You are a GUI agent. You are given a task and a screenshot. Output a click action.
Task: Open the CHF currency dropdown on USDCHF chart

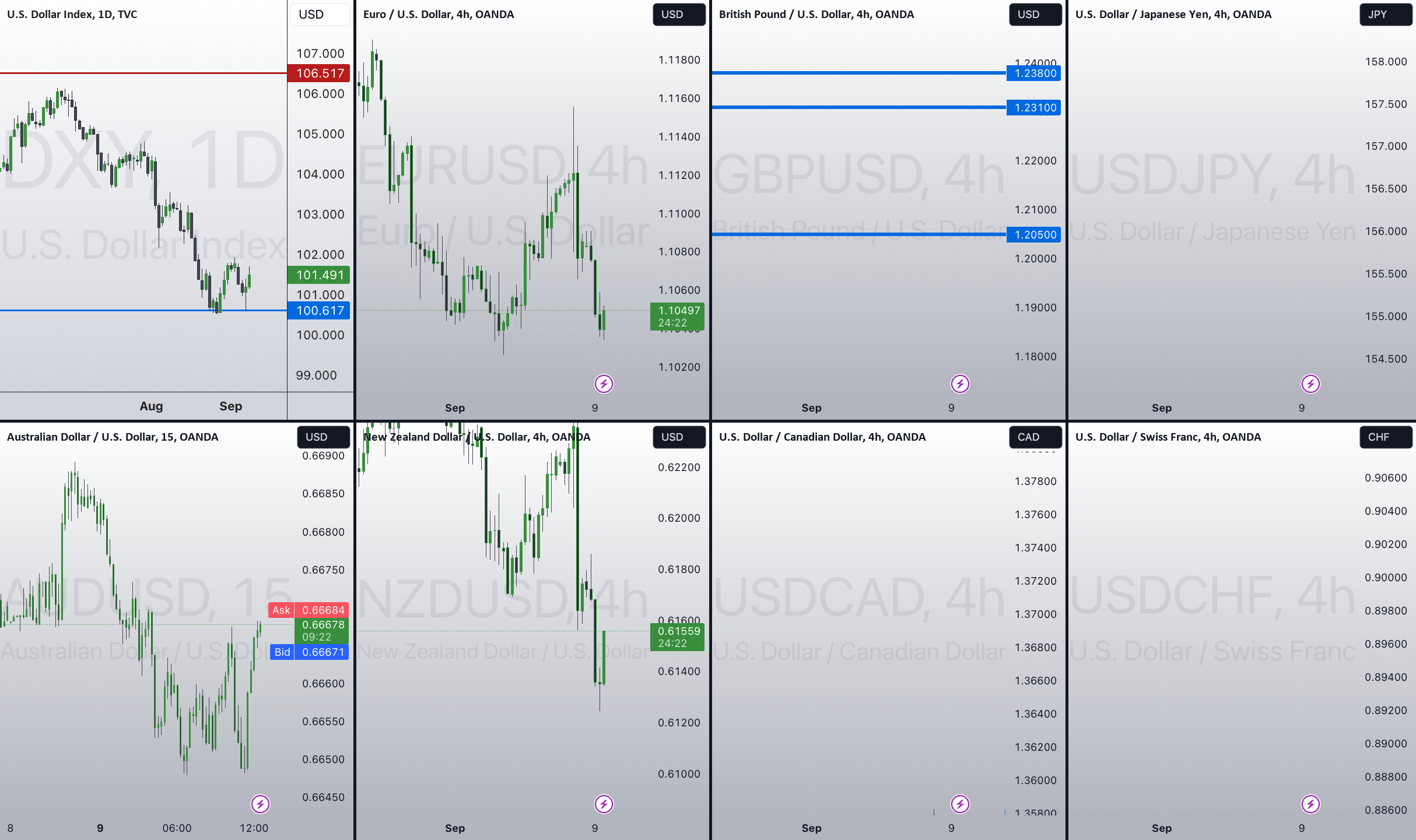(x=1385, y=437)
